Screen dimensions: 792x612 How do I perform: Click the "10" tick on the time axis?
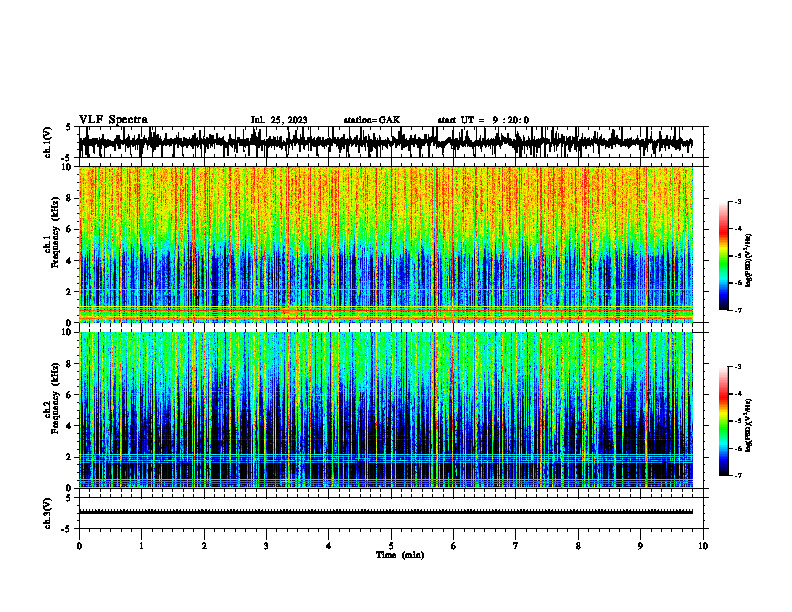pyautogui.click(x=703, y=546)
